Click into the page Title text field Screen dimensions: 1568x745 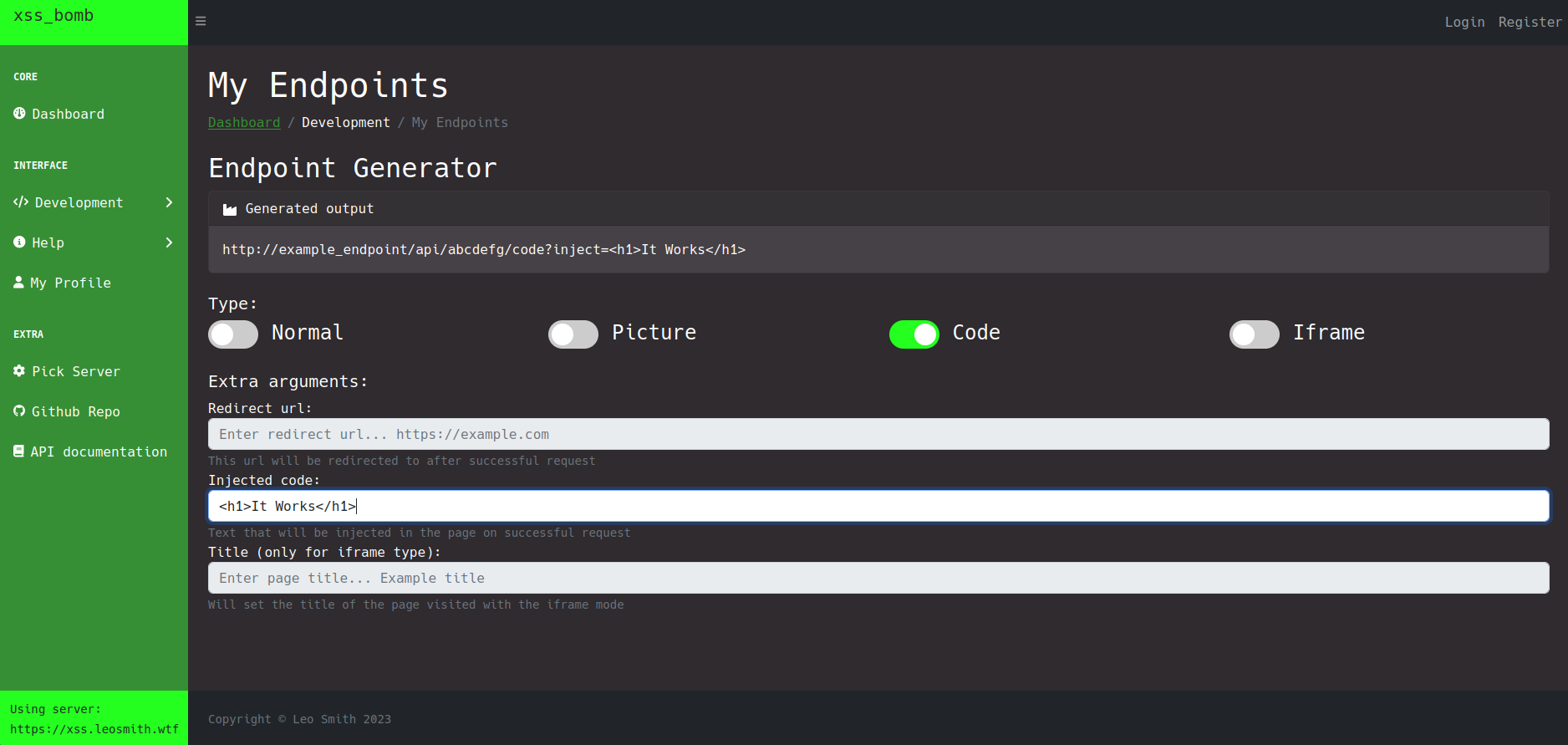(x=878, y=578)
